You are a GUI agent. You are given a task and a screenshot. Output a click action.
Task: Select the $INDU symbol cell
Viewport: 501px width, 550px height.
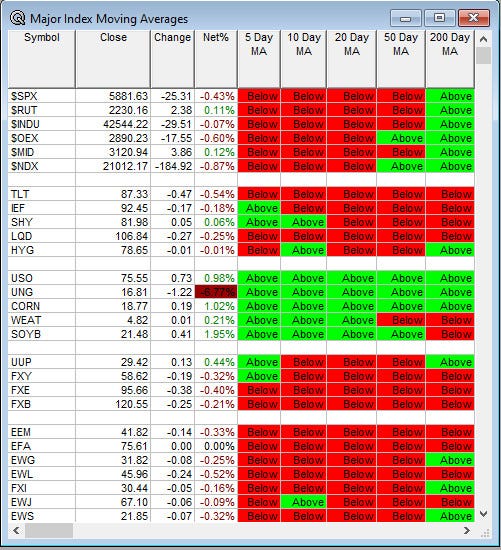(x=42, y=124)
